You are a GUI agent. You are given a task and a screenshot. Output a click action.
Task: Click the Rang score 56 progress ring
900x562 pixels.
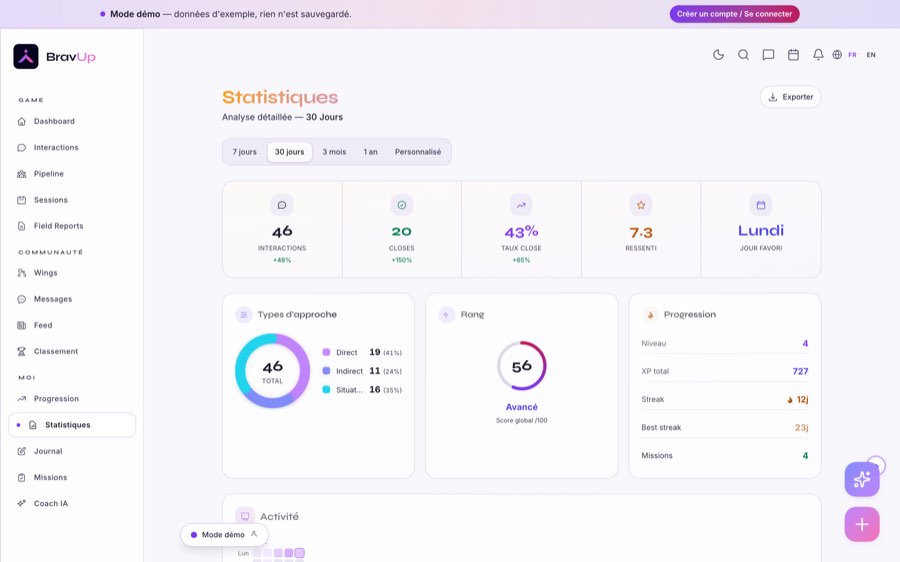pos(521,366)
